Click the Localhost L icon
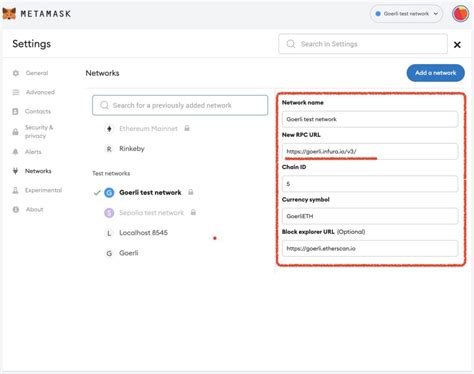This screenshot has height=374, width=474. (x=109, y=233)
